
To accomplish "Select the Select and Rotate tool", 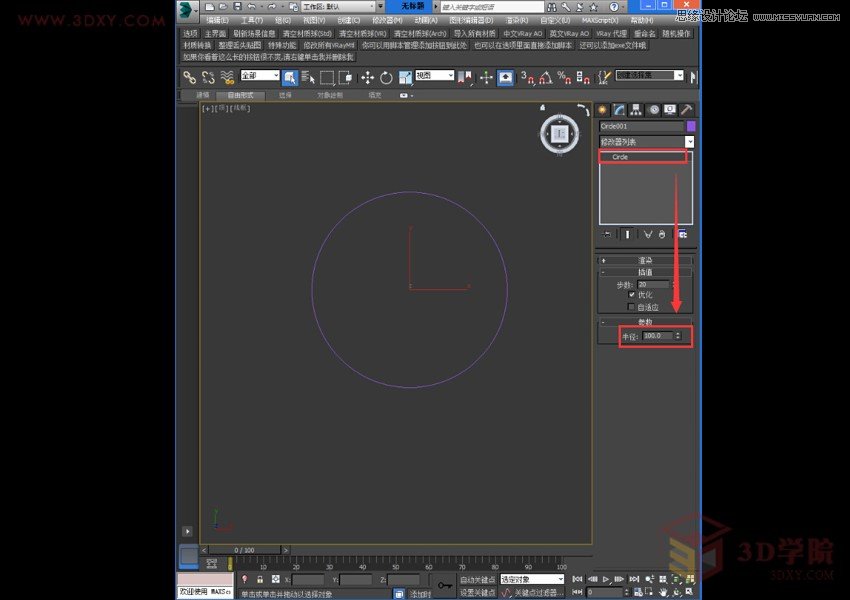I will tap(386, 77).
